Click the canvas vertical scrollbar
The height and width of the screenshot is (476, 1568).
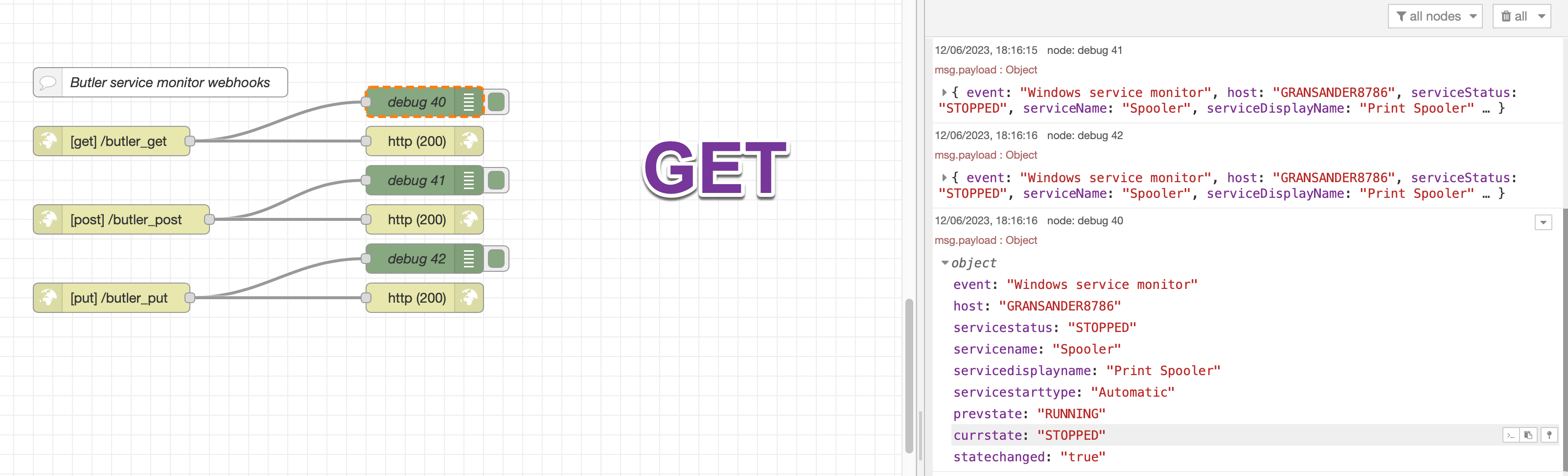pos(909,375)
